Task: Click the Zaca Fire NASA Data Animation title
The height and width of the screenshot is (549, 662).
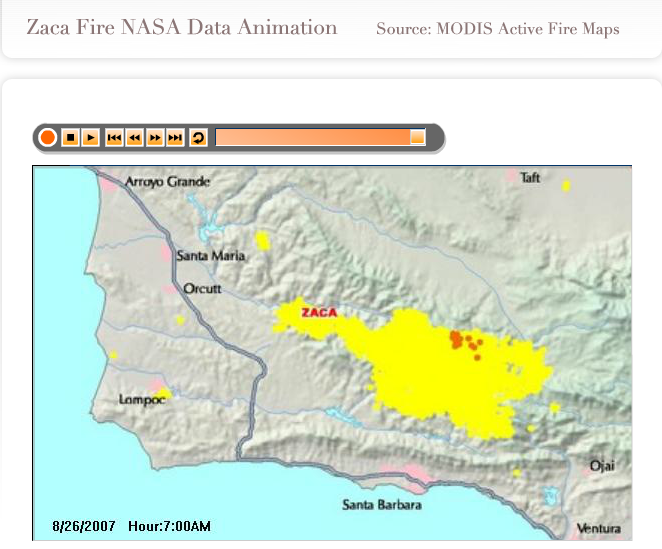Action: coord(181,27)
